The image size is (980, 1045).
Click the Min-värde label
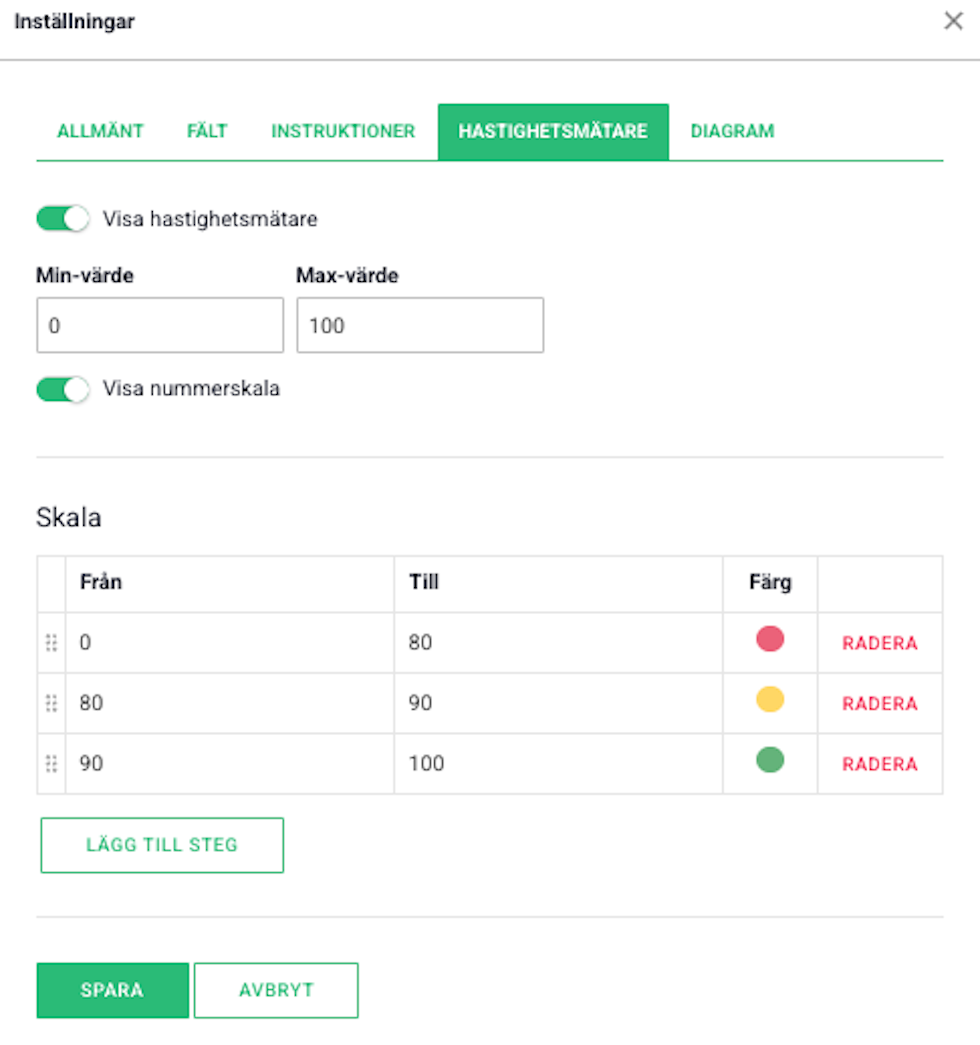point(85,275)
